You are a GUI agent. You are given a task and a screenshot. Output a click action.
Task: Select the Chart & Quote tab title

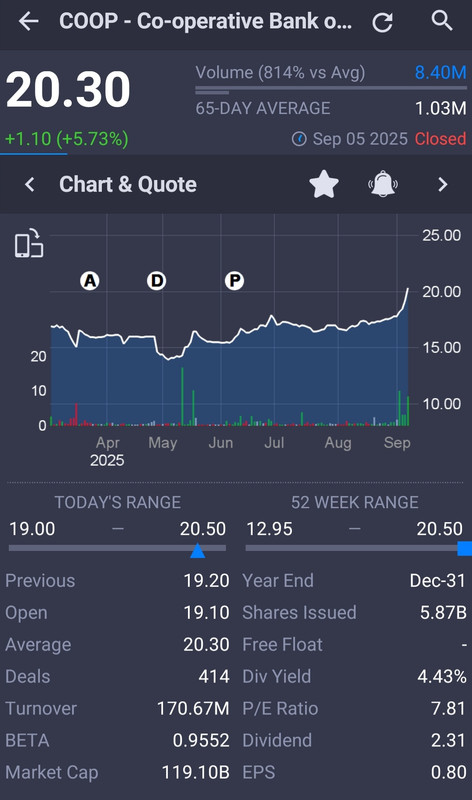point(128,184)
